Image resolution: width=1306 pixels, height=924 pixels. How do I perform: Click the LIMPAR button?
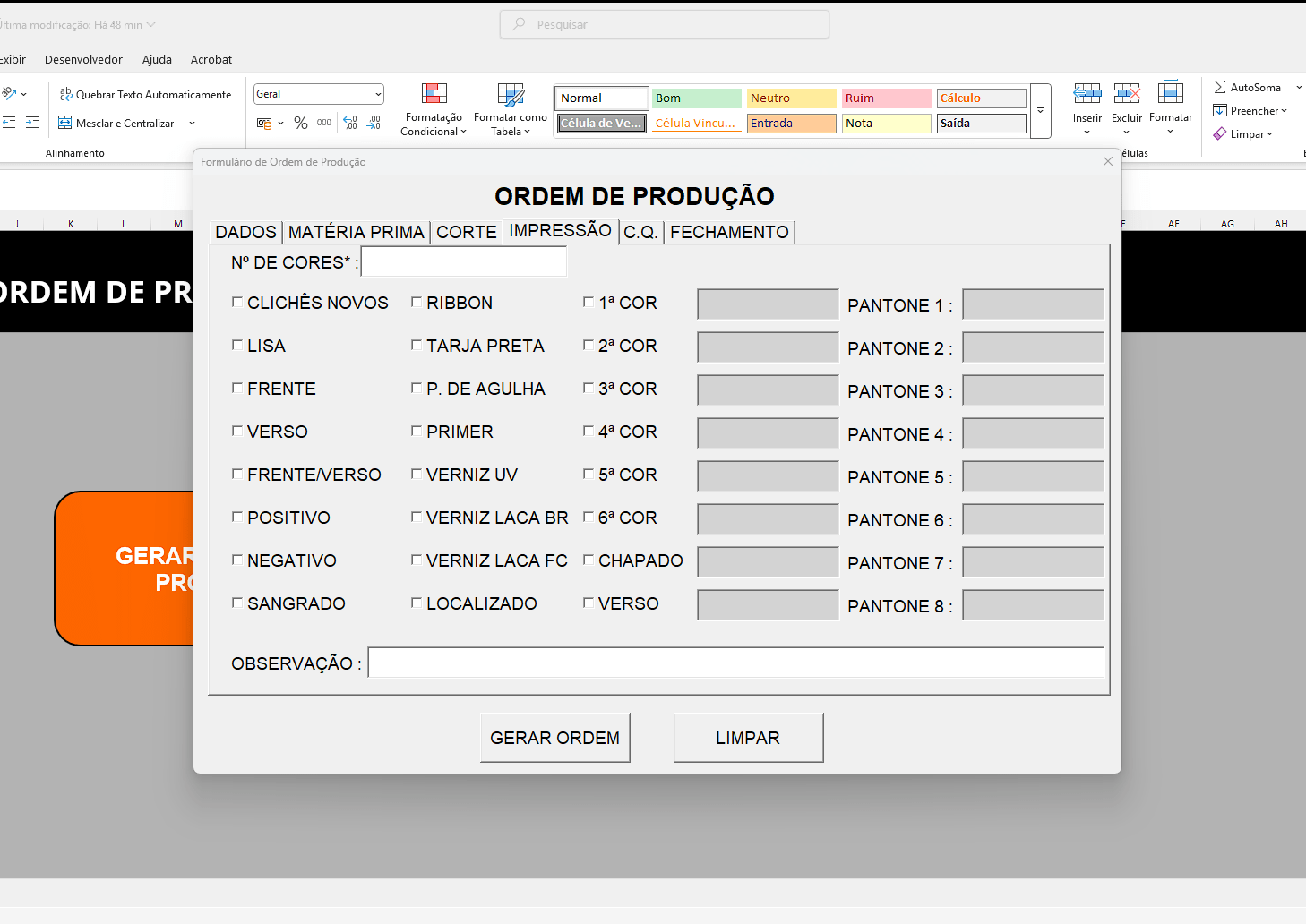coord(748,738)
